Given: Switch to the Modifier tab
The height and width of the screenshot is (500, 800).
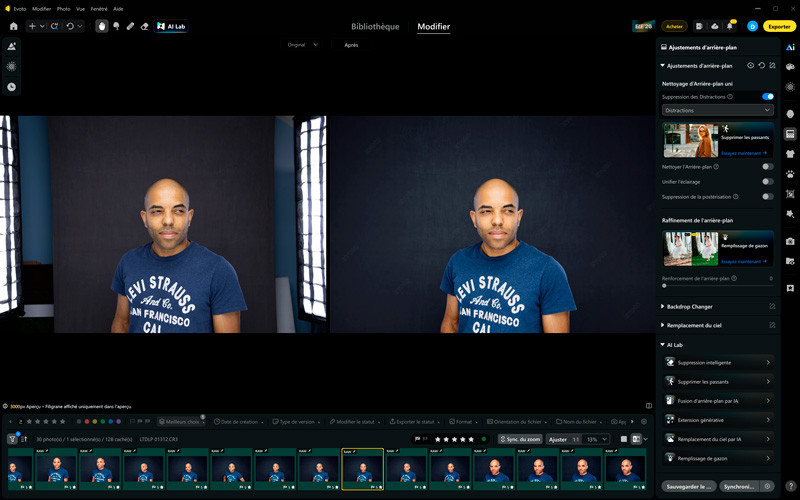Looking at the screenshot, I should pos(434,27).
